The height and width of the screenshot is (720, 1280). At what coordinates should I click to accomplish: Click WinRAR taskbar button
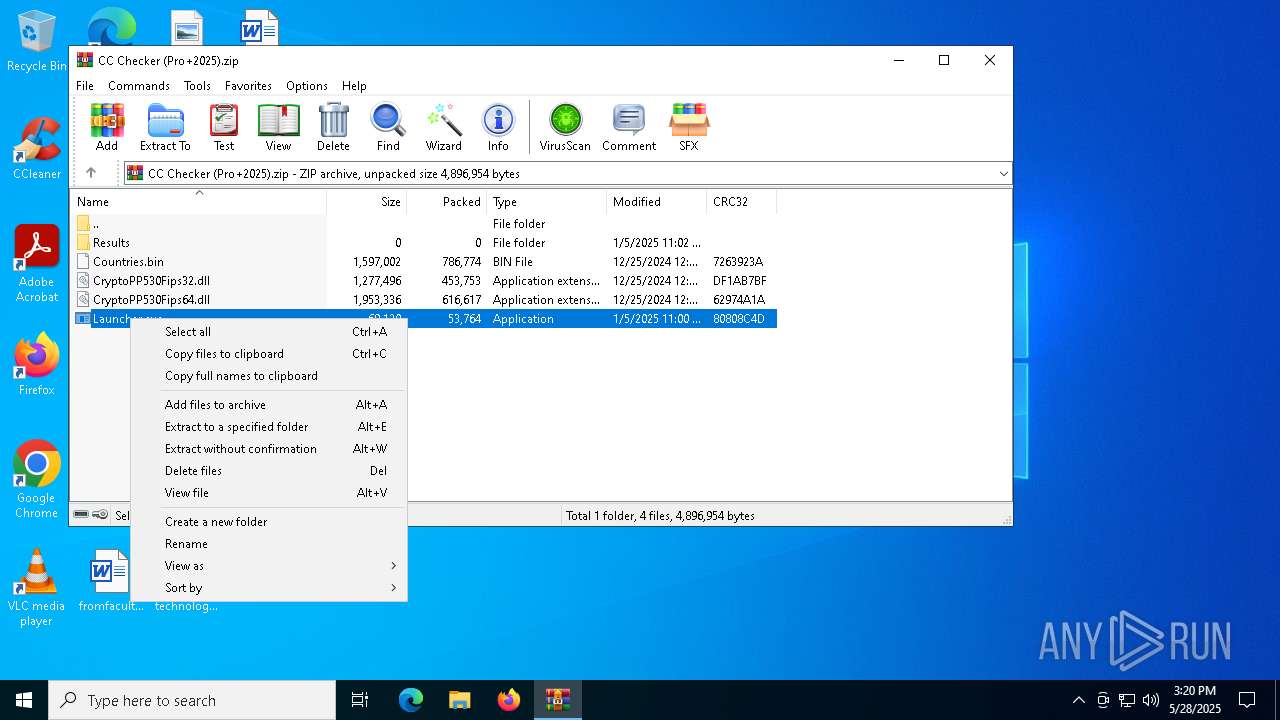point(557,700)
